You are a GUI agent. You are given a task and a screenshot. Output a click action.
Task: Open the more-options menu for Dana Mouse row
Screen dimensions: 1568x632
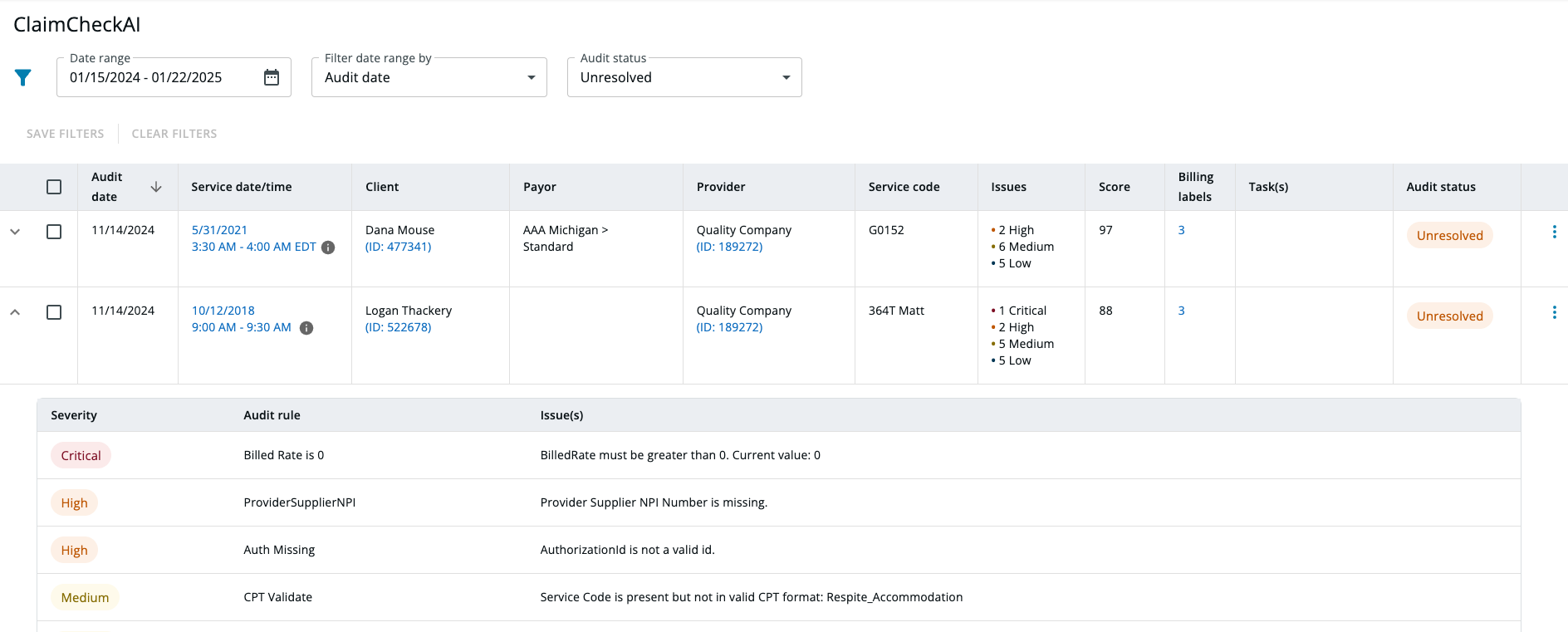coord(1554,232)
